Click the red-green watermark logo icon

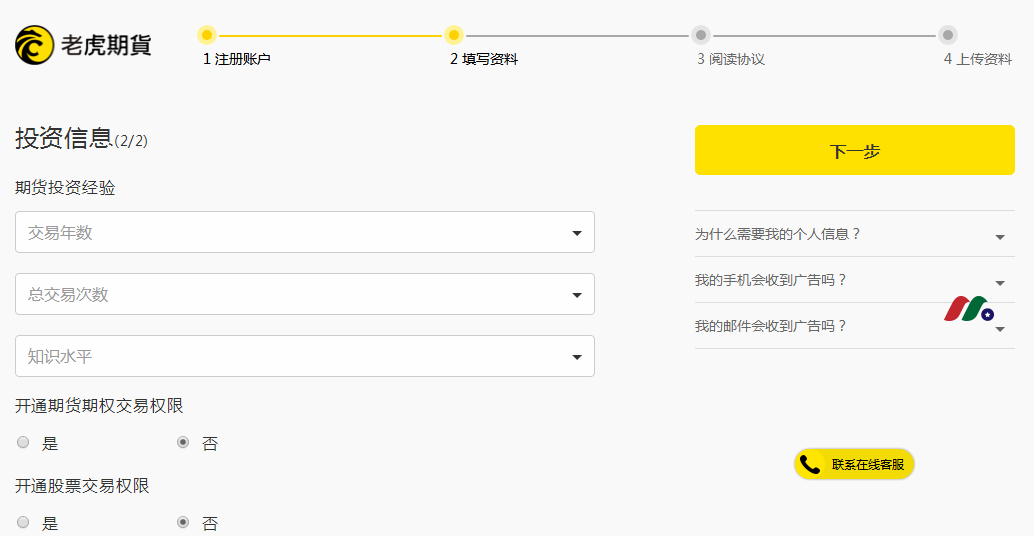pos(968,309)
